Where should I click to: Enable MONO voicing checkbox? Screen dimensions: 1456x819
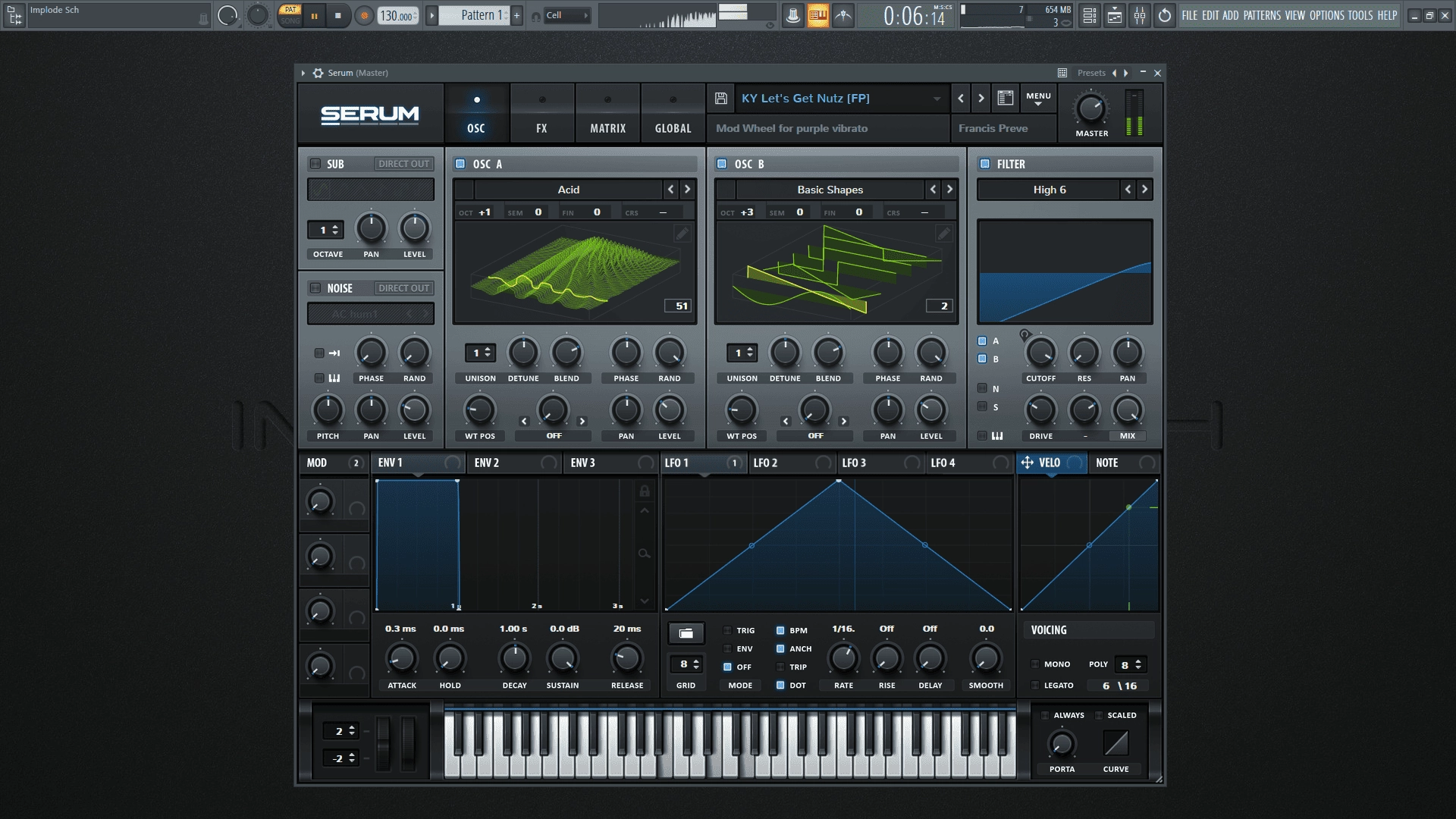1035,664
